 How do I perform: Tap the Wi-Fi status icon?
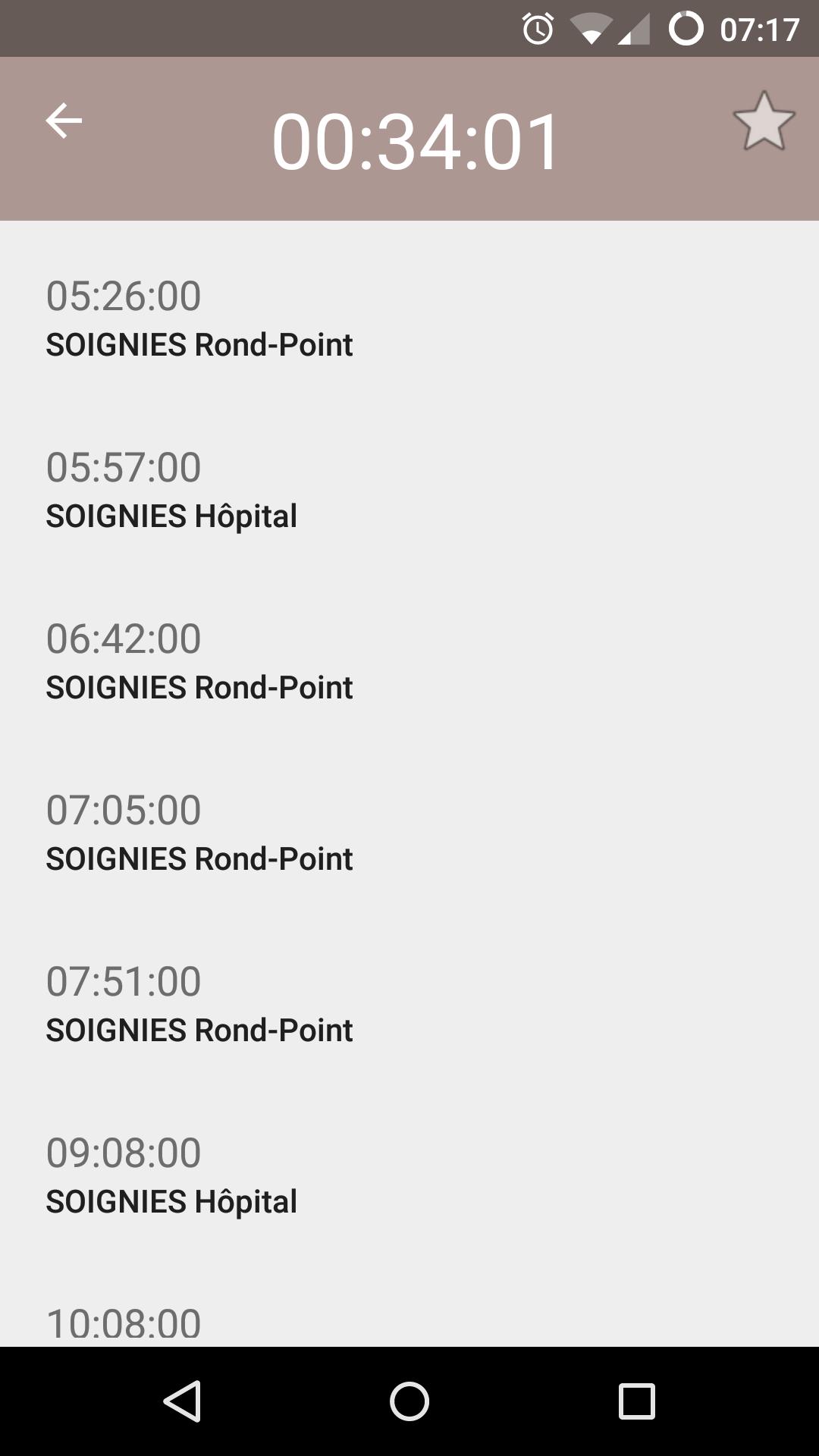pos(591,30)
